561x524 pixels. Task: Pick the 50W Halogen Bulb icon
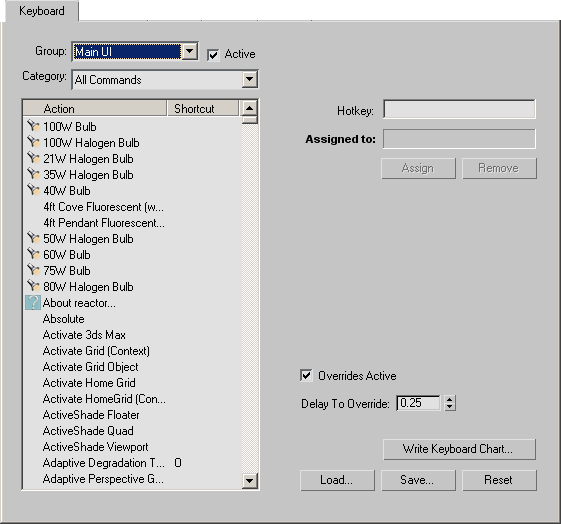point(33,238)
